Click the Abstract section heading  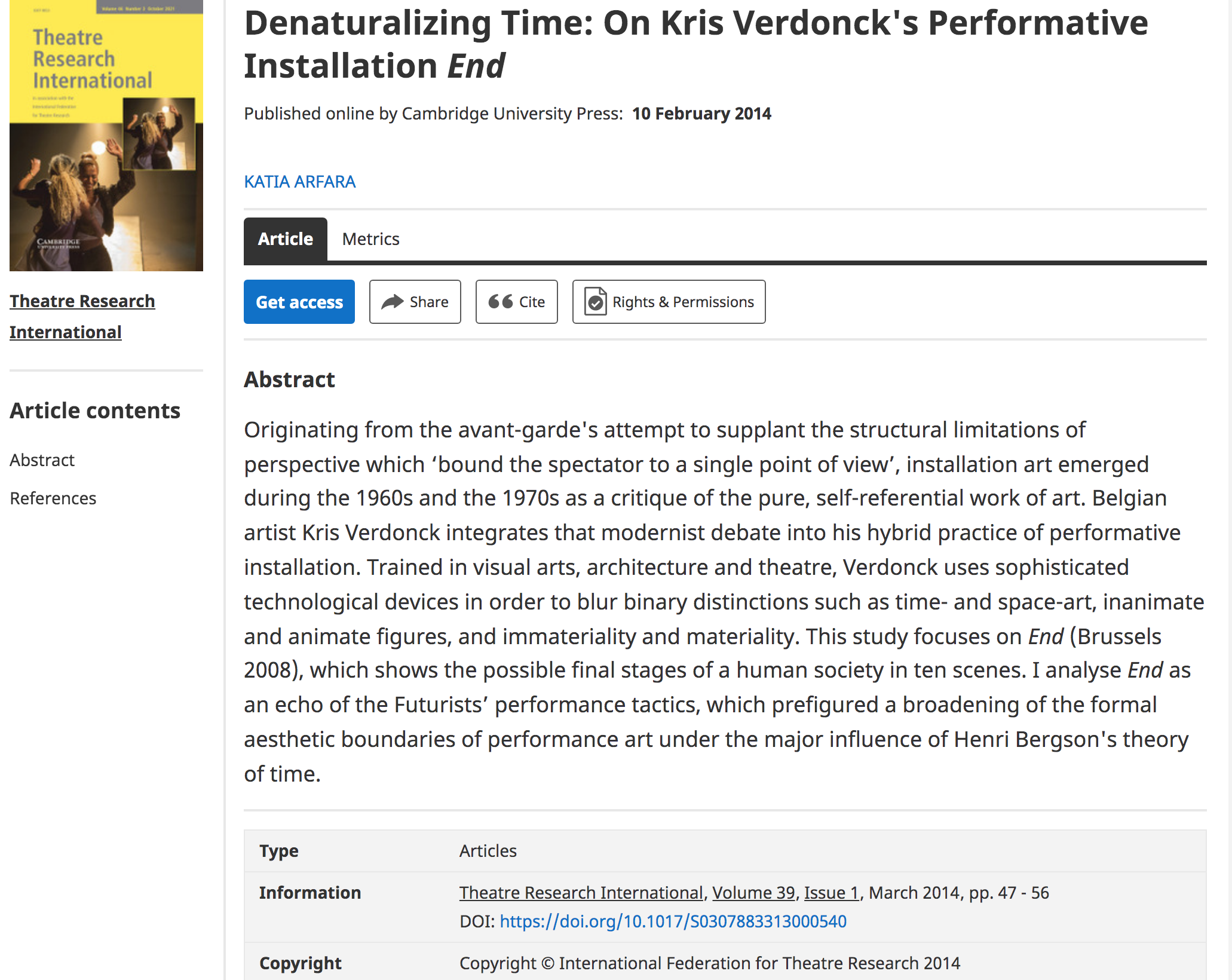point(289,379)
